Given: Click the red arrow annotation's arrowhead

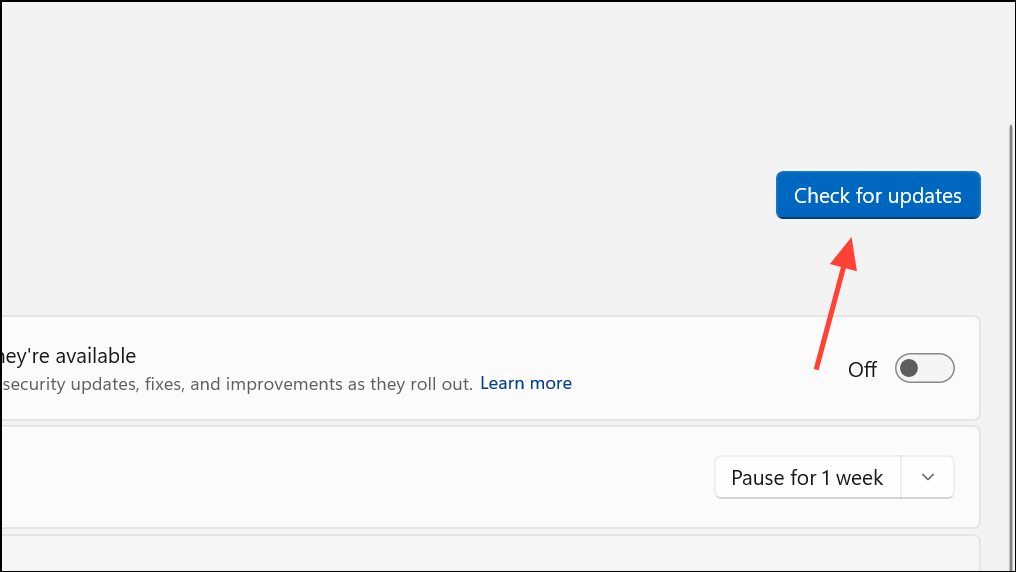Looking at the screenshot, I should (849, 250).
